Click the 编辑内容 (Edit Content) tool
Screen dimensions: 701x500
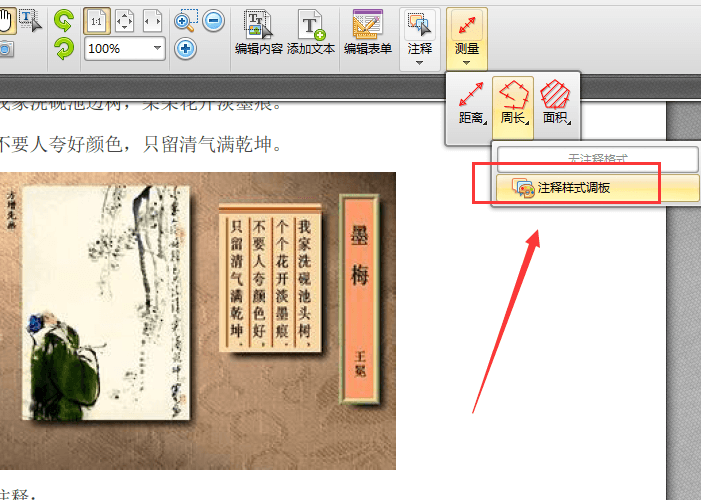pyautogui.click(x=258, y=32)
